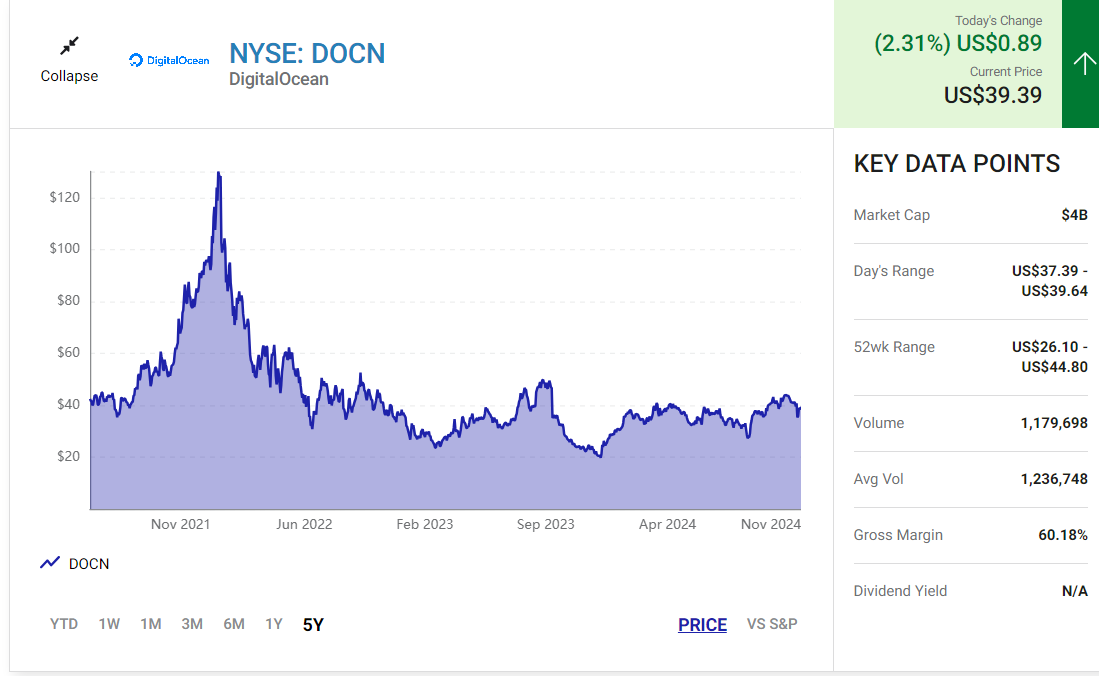Click the Market Cap label
The image size is (1099, 676).
pos(892,215)
